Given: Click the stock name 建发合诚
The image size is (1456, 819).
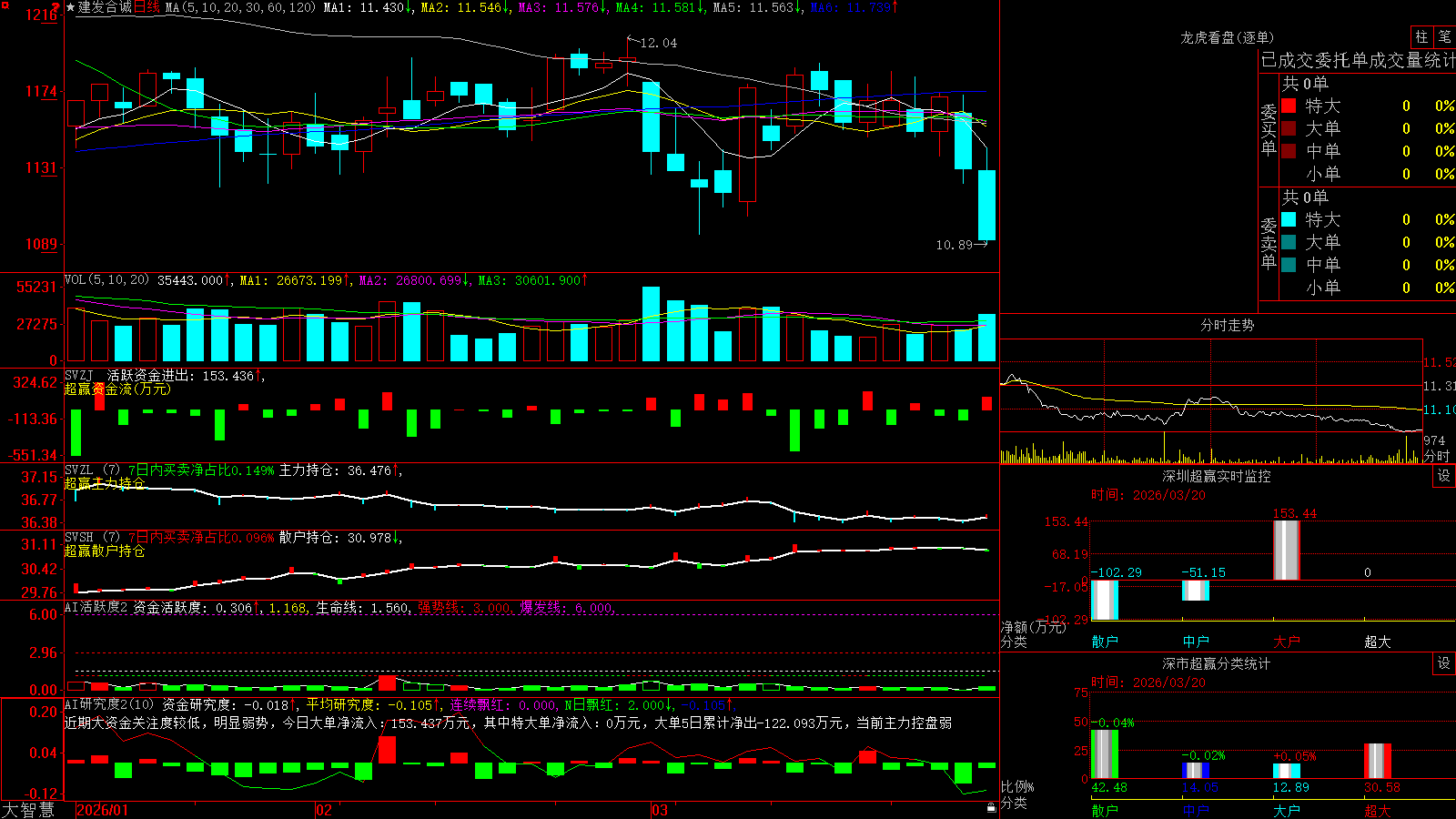Looking at the screenshot, I should click(106, 7).
